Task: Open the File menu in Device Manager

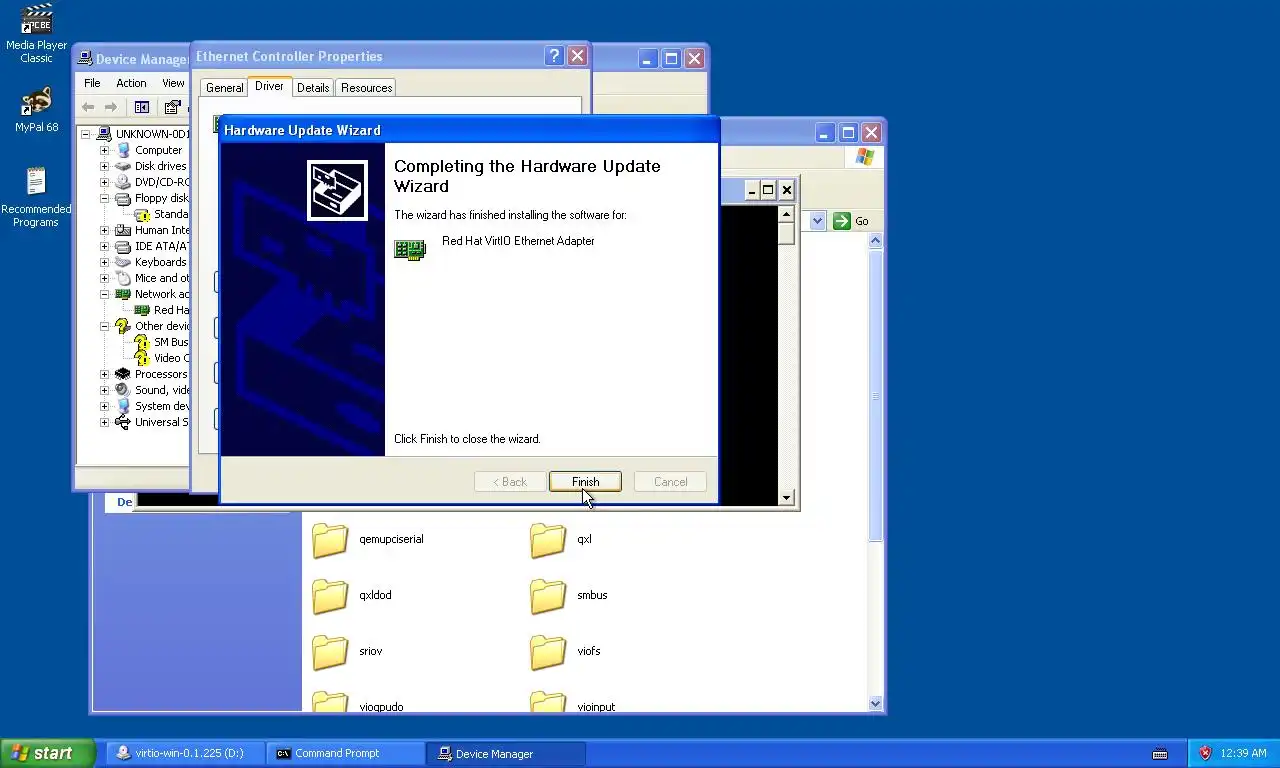Action: coord(92,83)
